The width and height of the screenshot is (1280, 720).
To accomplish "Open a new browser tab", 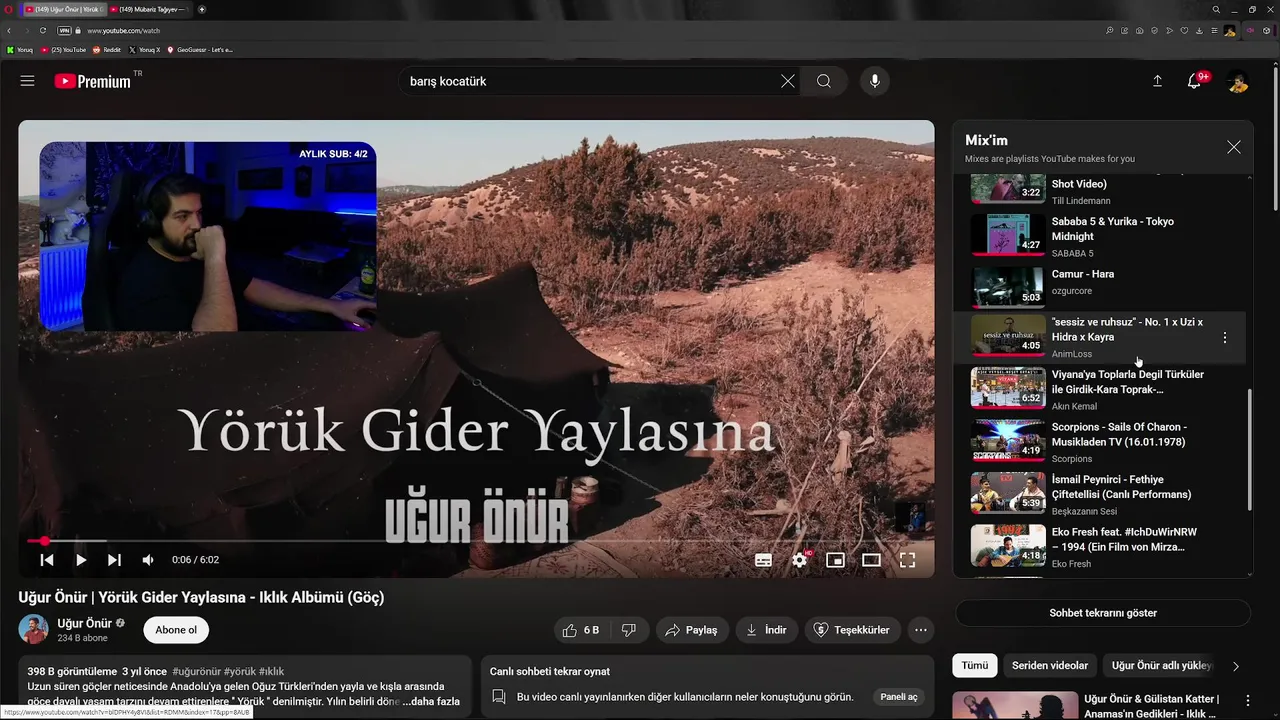I will [x=202, y=9].
